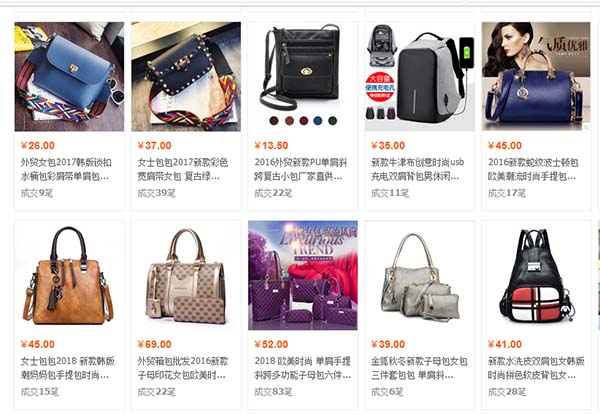Select the USB charging backpack thumbnail
The height and width of the screenshot is (418, 600).
tap(420, 77)
